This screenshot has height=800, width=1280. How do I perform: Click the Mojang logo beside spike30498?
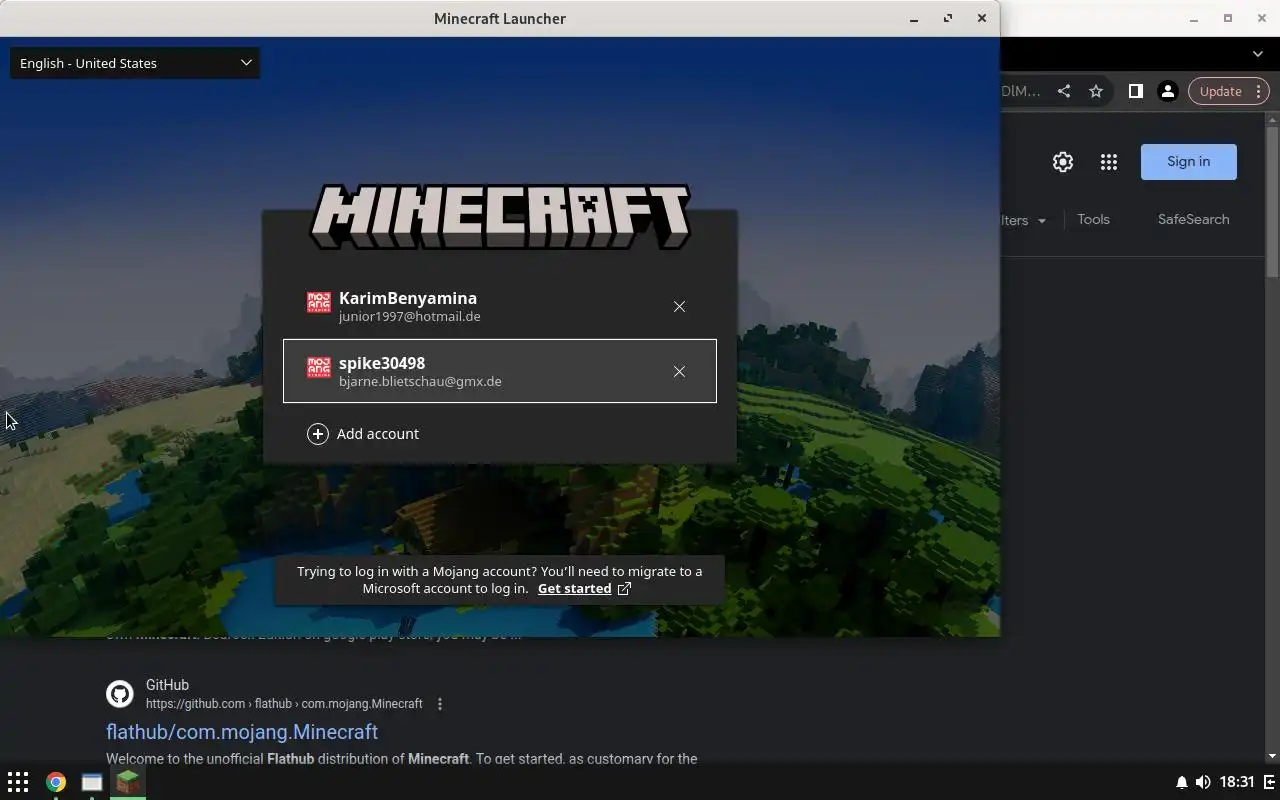(318, 368)
